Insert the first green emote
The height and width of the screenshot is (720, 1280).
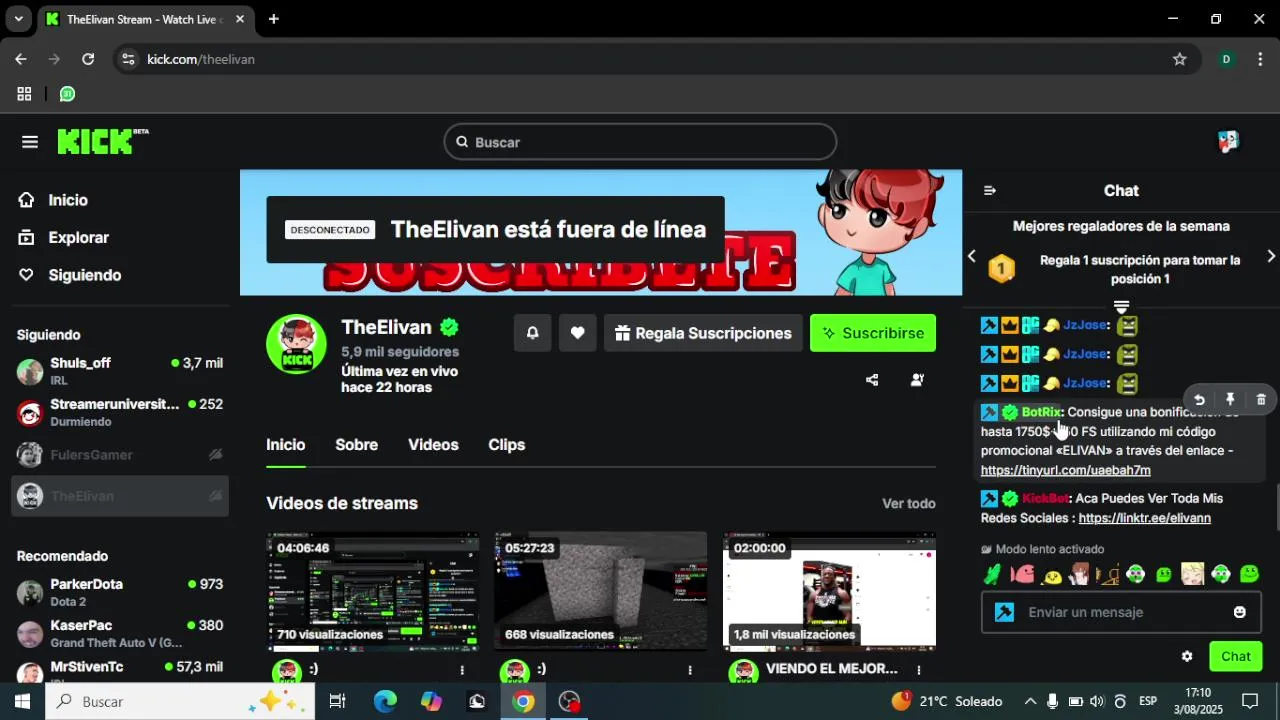(x=992, y=574)
